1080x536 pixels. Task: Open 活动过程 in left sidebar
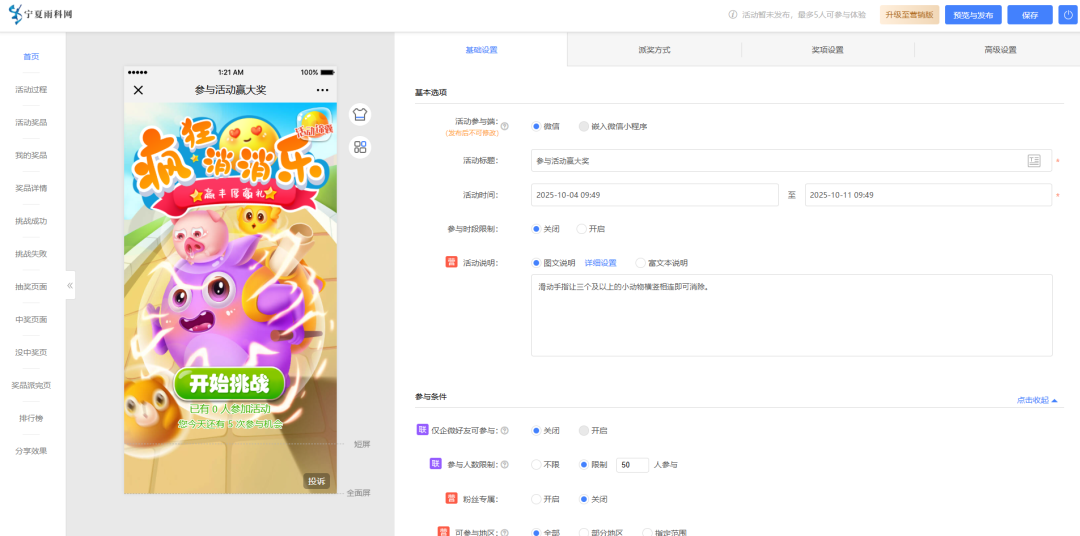pos(31,90)
